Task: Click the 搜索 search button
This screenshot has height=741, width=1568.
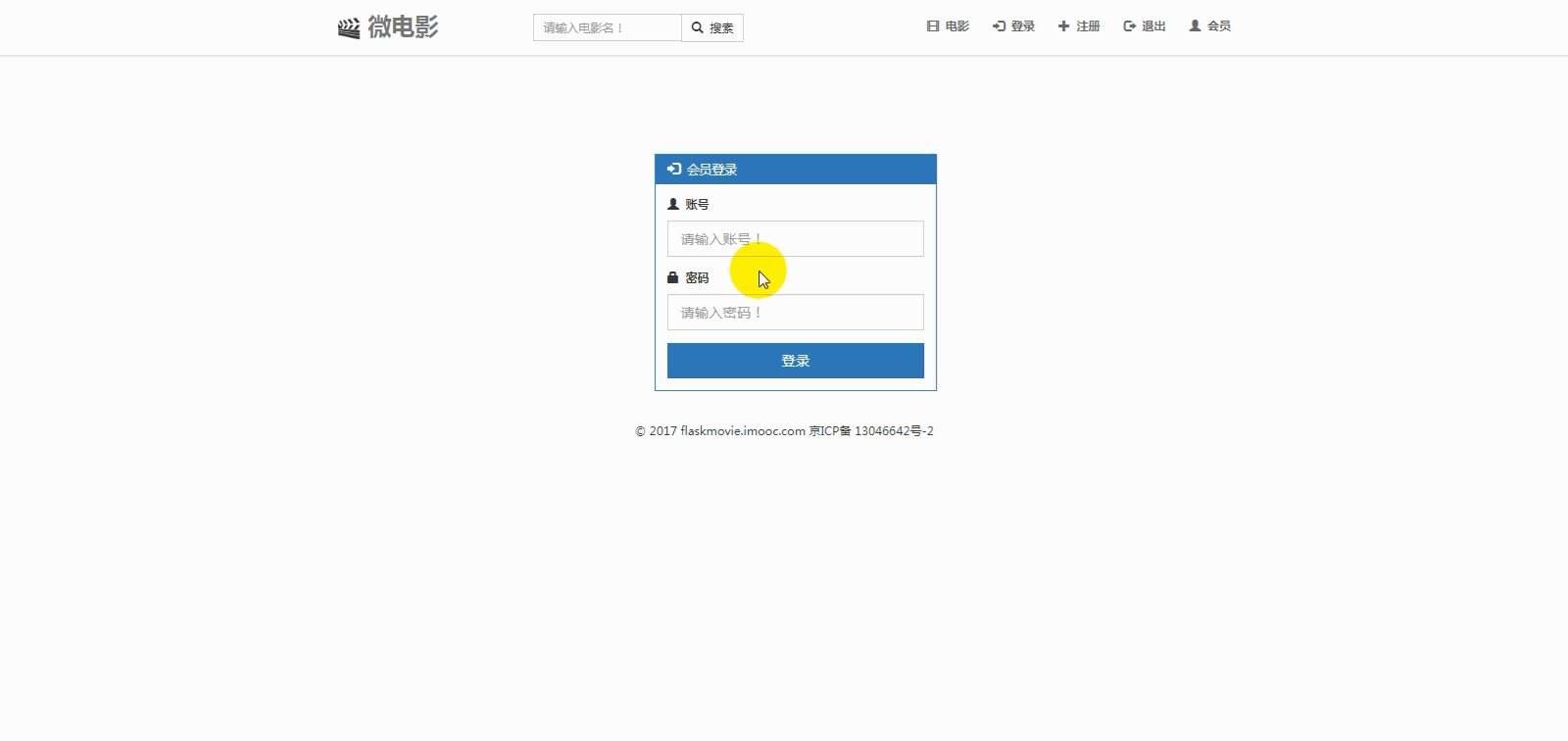Action: (x=712, y=27)
